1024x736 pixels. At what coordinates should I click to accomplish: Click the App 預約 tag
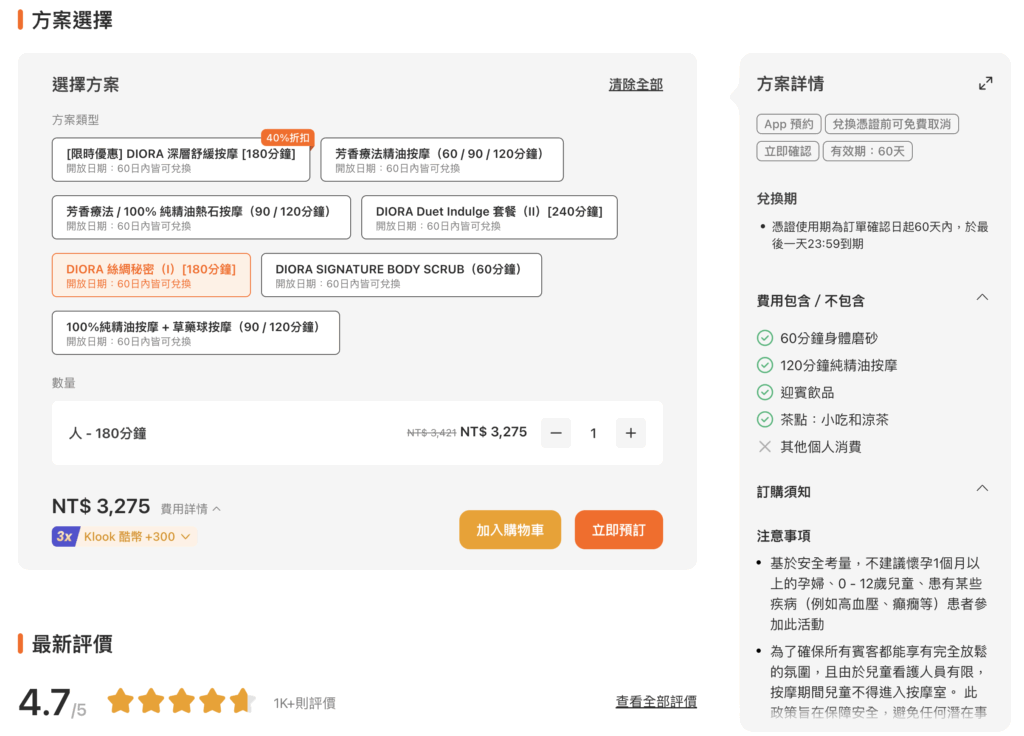point(789,124)
